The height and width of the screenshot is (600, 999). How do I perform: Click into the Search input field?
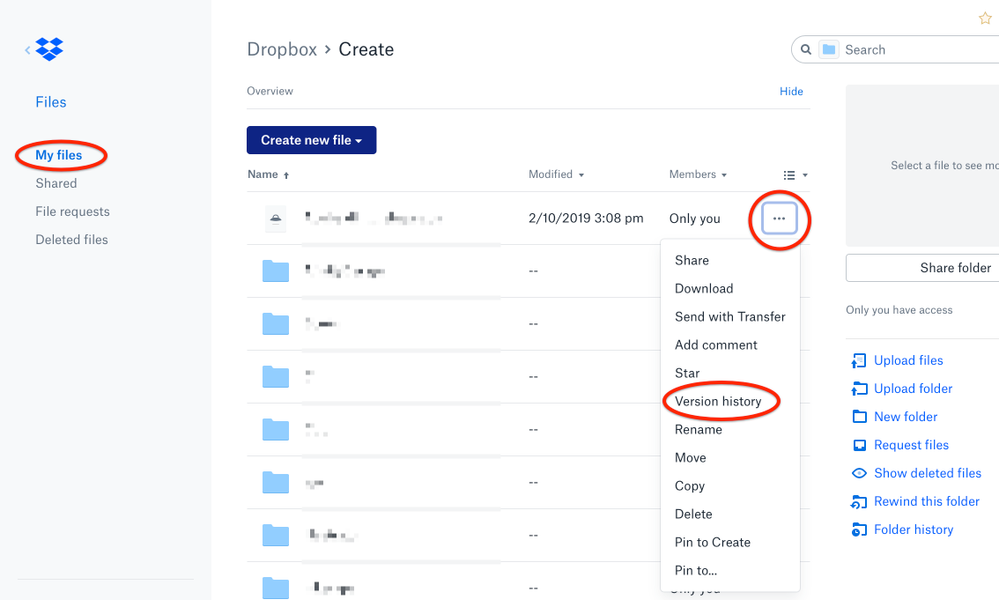point(915,49)
